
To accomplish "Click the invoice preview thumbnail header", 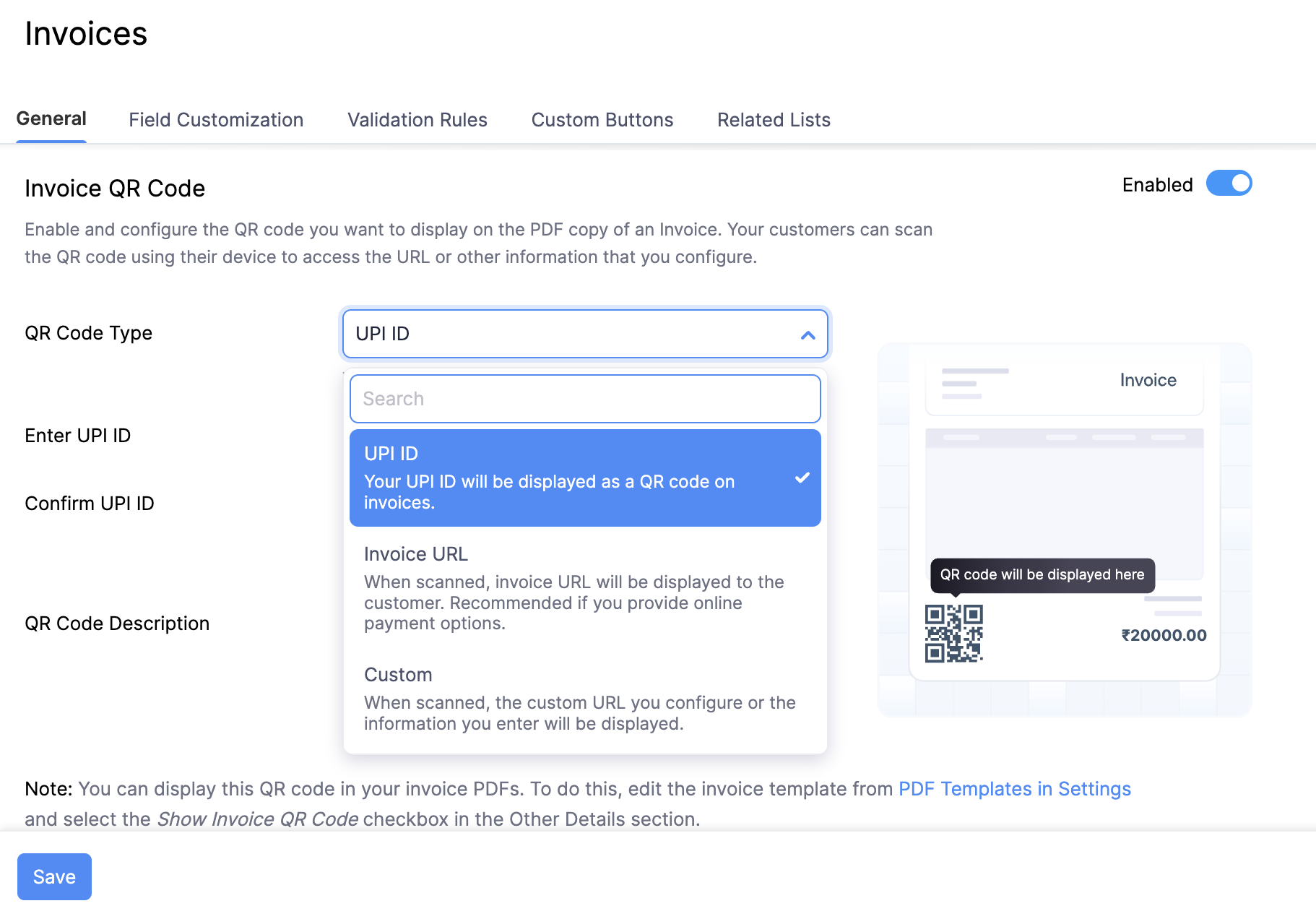I will [1063, 381].
